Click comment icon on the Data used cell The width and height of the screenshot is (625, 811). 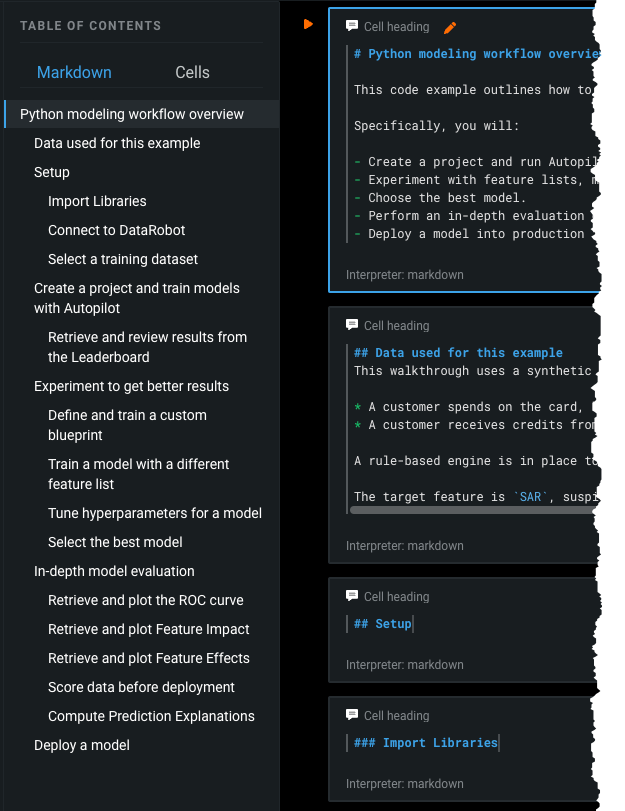pos(352,325)
